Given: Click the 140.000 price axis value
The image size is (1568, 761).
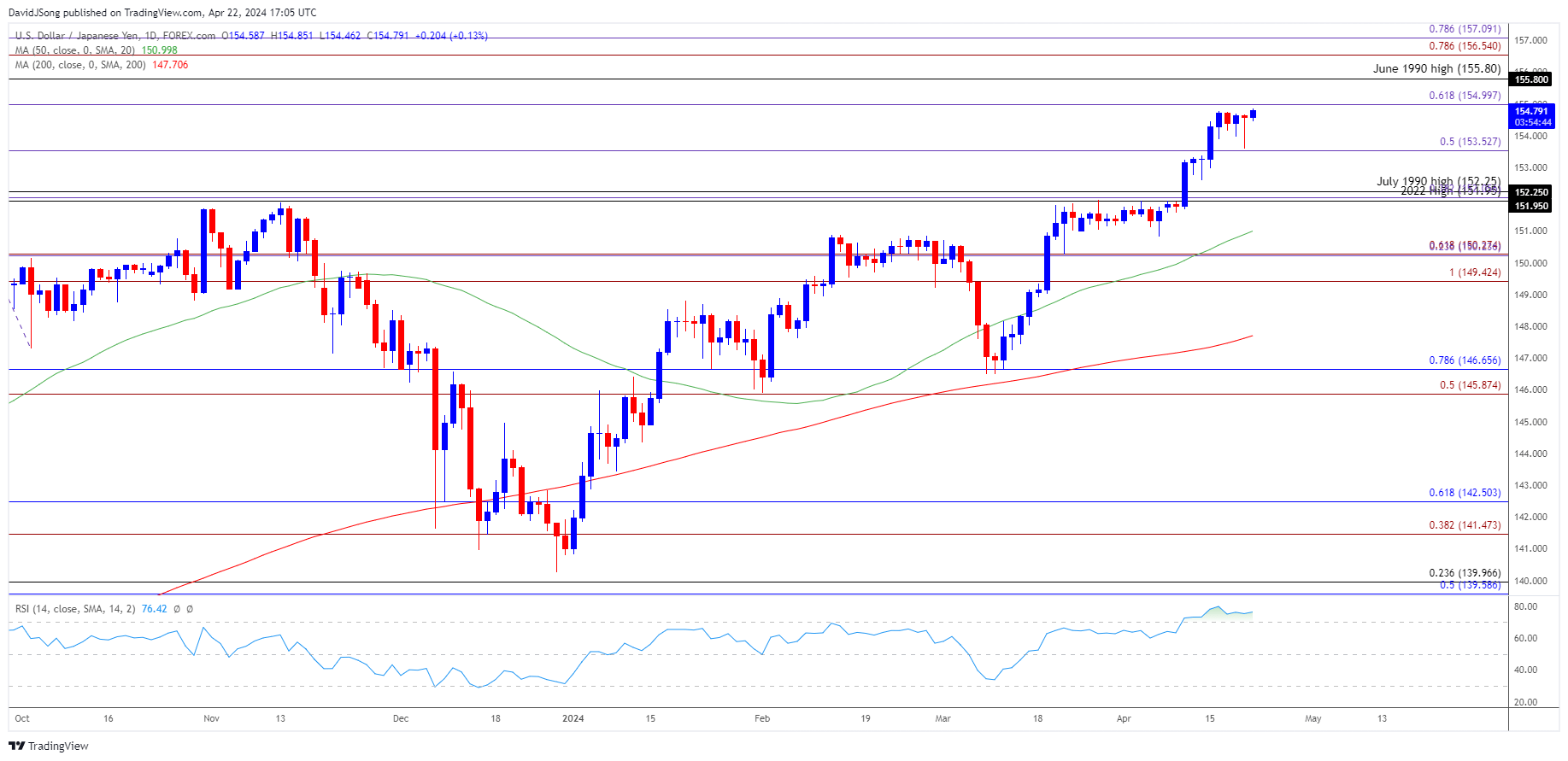Looking at the screenshot, I should tap(1530, 581).
